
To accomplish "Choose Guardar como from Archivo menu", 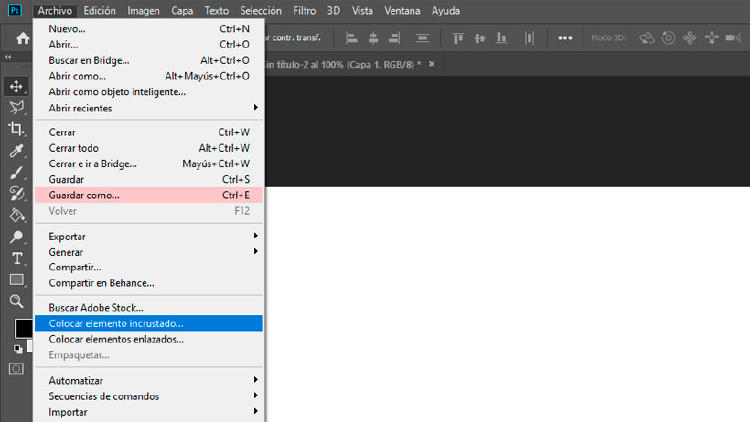I will pyautogui.click(x=84, y=195).
